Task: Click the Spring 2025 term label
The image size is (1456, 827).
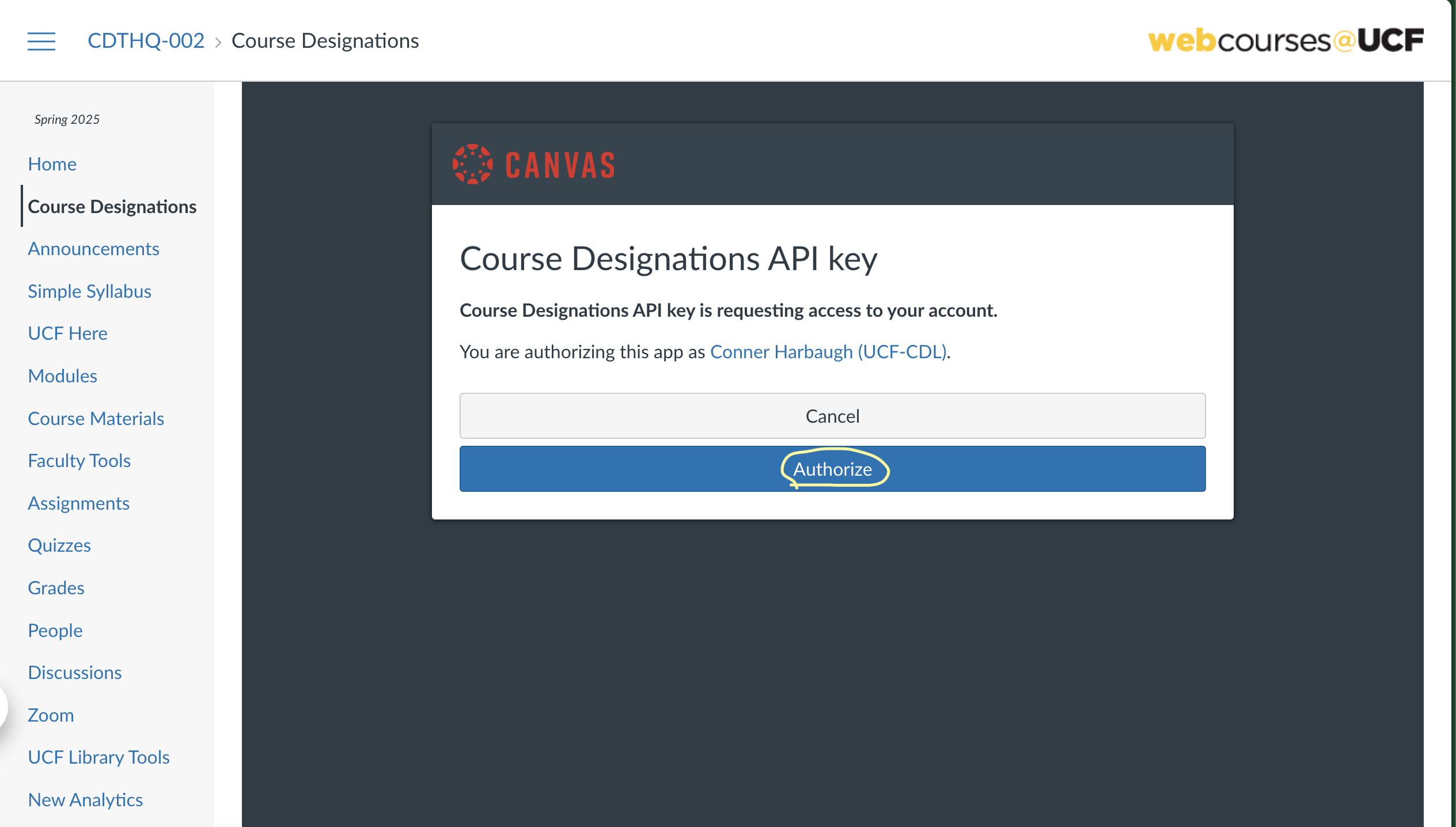Action: coord(67,119)
